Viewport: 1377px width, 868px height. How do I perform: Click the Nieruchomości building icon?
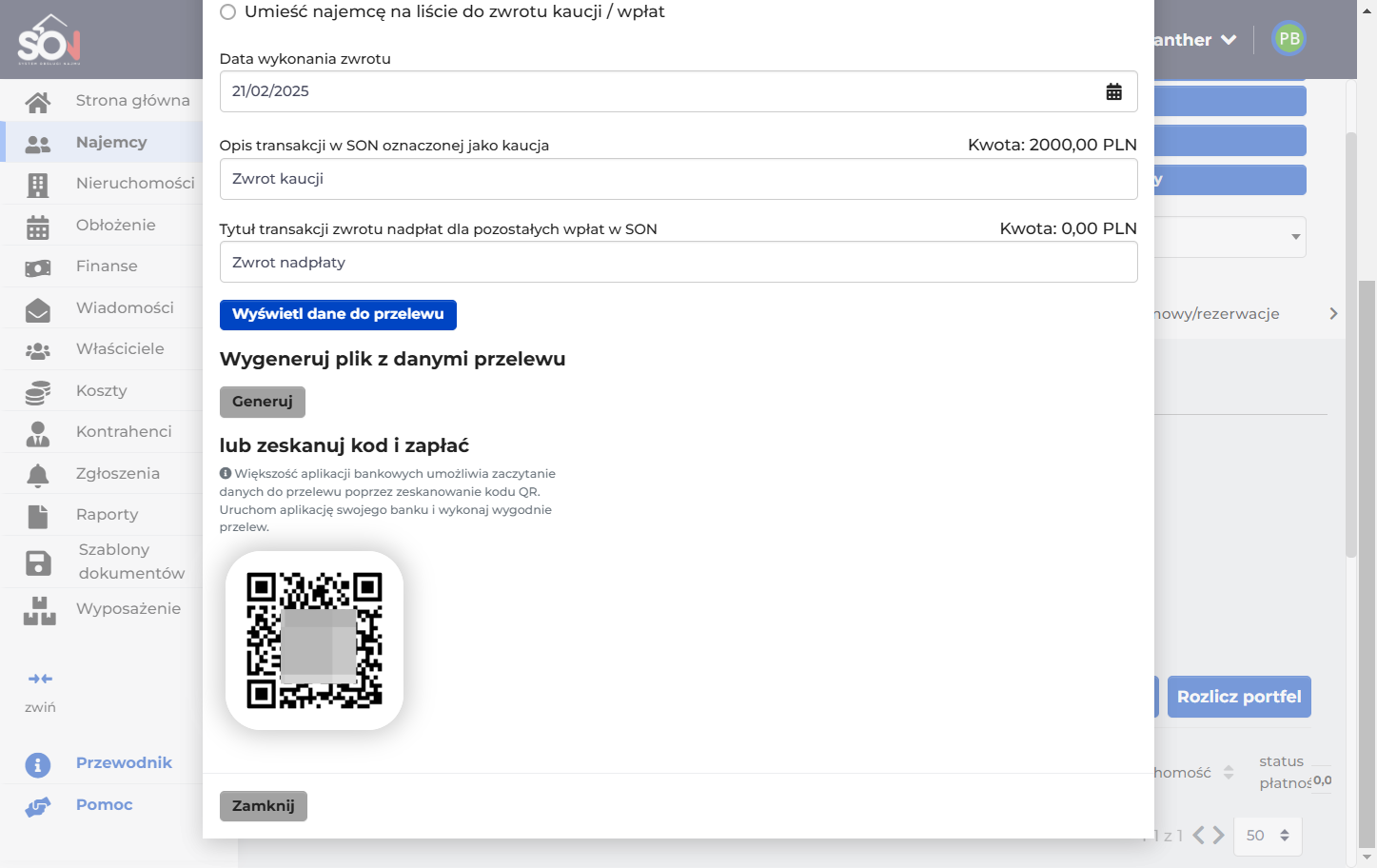click(38, 184)
